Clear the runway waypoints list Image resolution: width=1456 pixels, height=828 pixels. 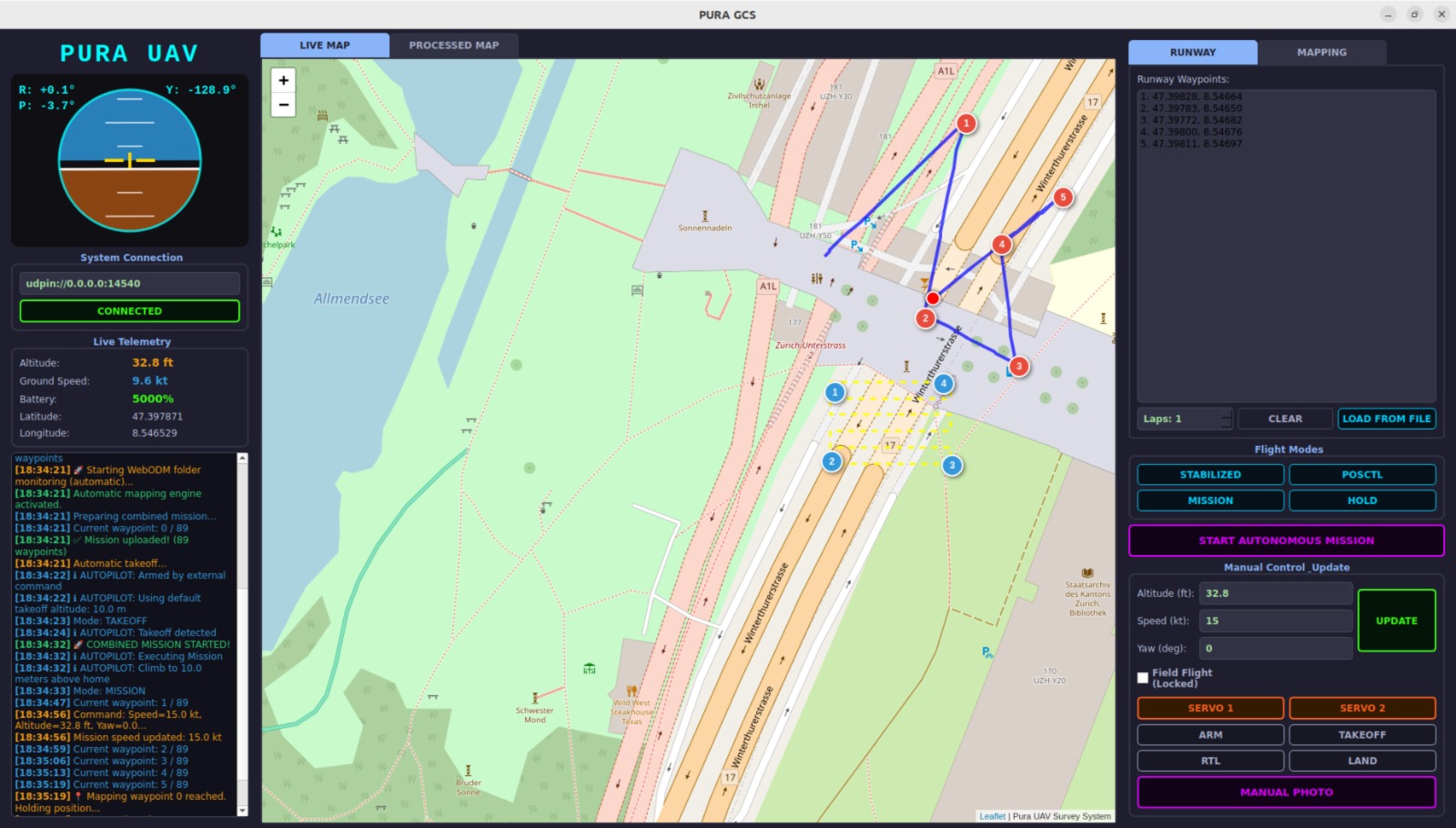click(1285, 419)
